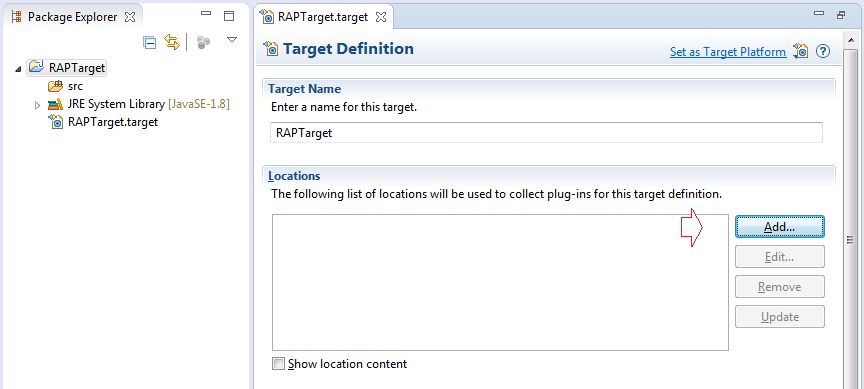Image resolution: width=864 pixels, height=389 pixels.
Task: Close the RAPTarget.target editor tab
Action: [381, 17]
